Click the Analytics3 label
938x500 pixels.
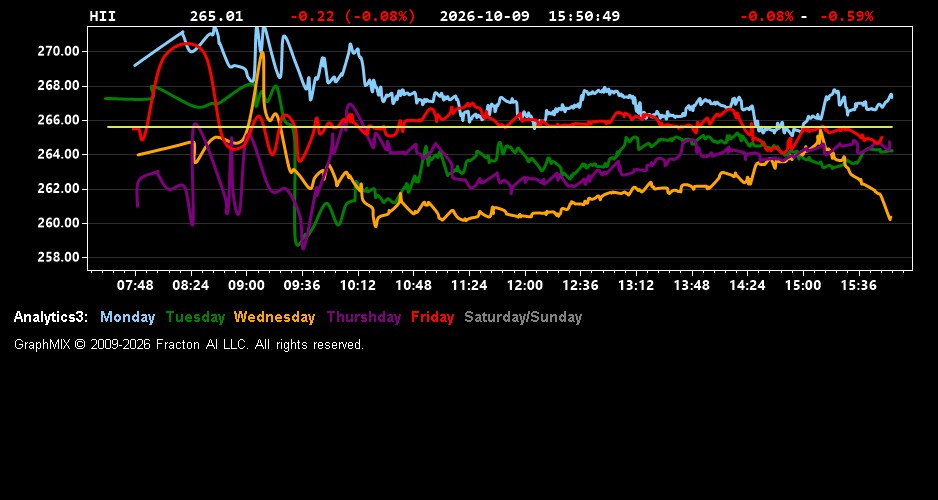click(x=51, y=317)
